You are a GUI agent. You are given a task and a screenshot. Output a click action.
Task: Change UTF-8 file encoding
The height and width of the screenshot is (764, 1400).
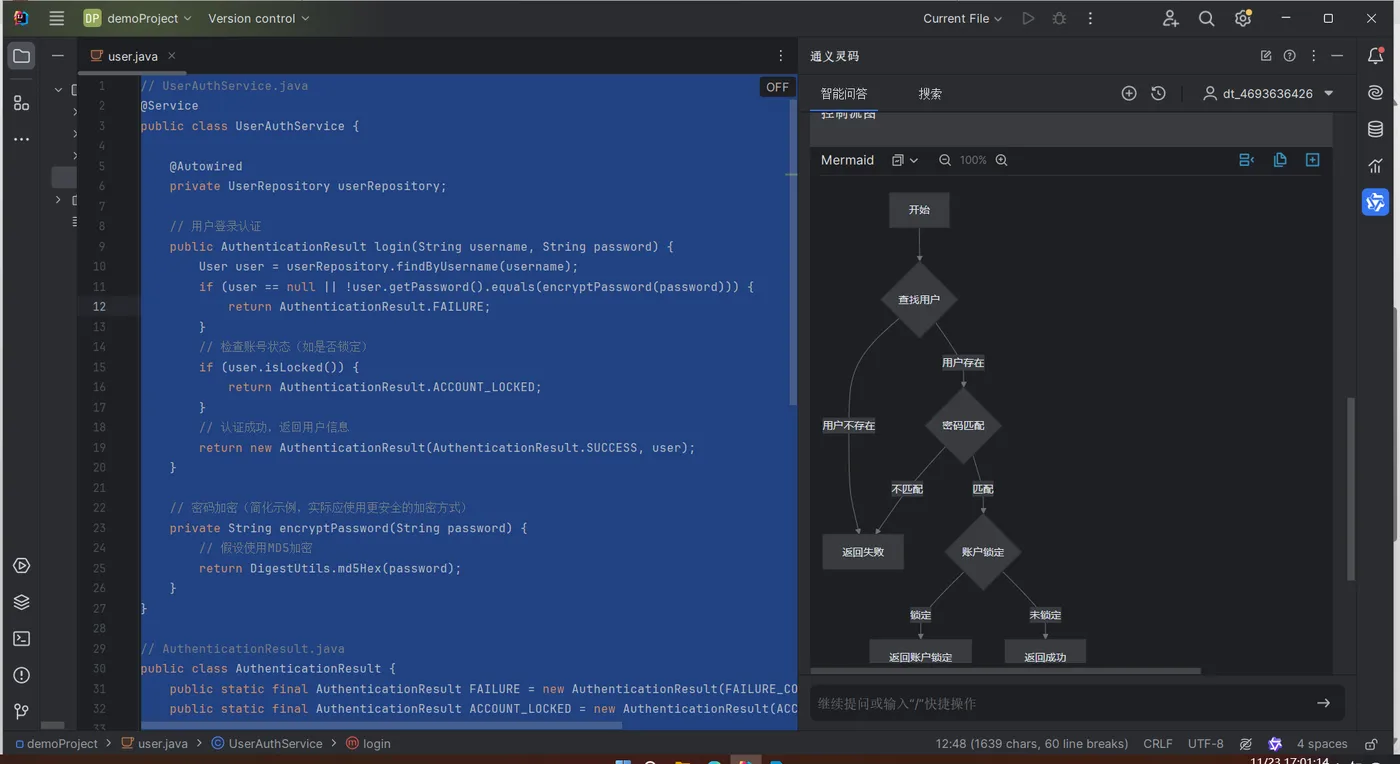[x=1206, y=744]
